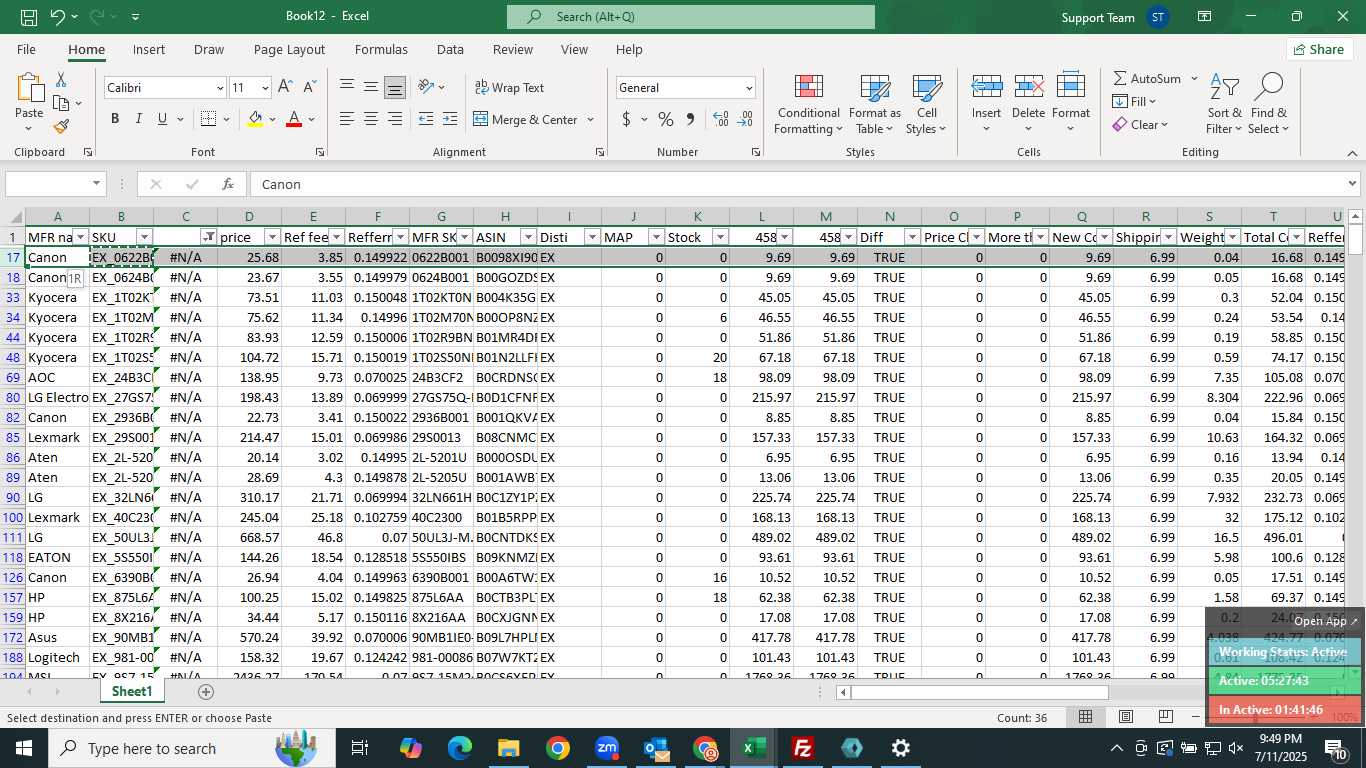Viewport: 1366px width, 768px height.
Task: Click the Copy icon in Clipboard group
Action: point(60,103)
